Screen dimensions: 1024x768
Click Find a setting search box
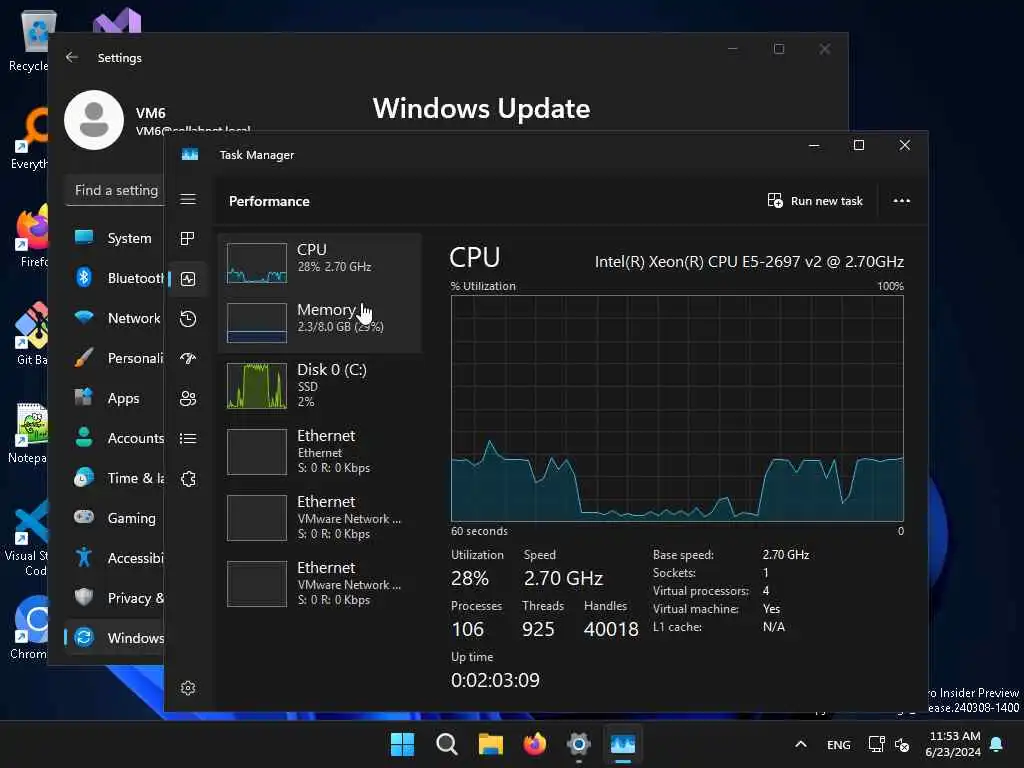[x=116, y=190]
